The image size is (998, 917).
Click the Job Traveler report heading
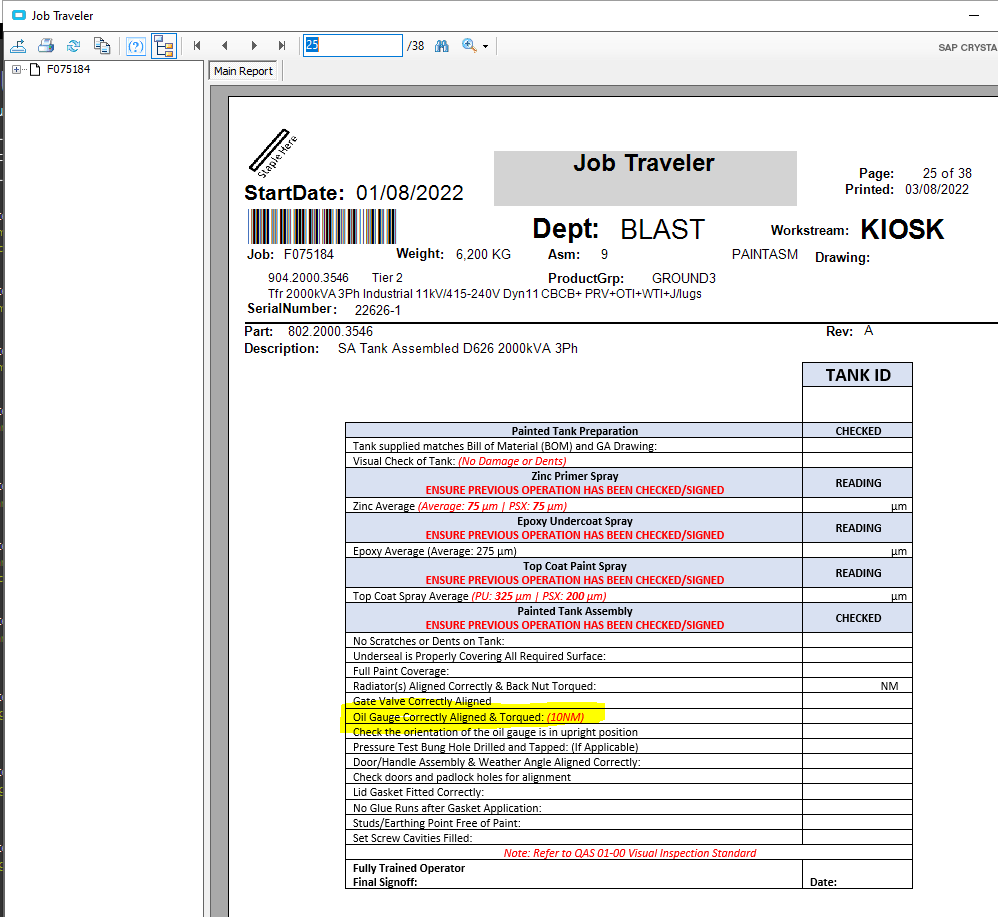click(x=644, y=163)
